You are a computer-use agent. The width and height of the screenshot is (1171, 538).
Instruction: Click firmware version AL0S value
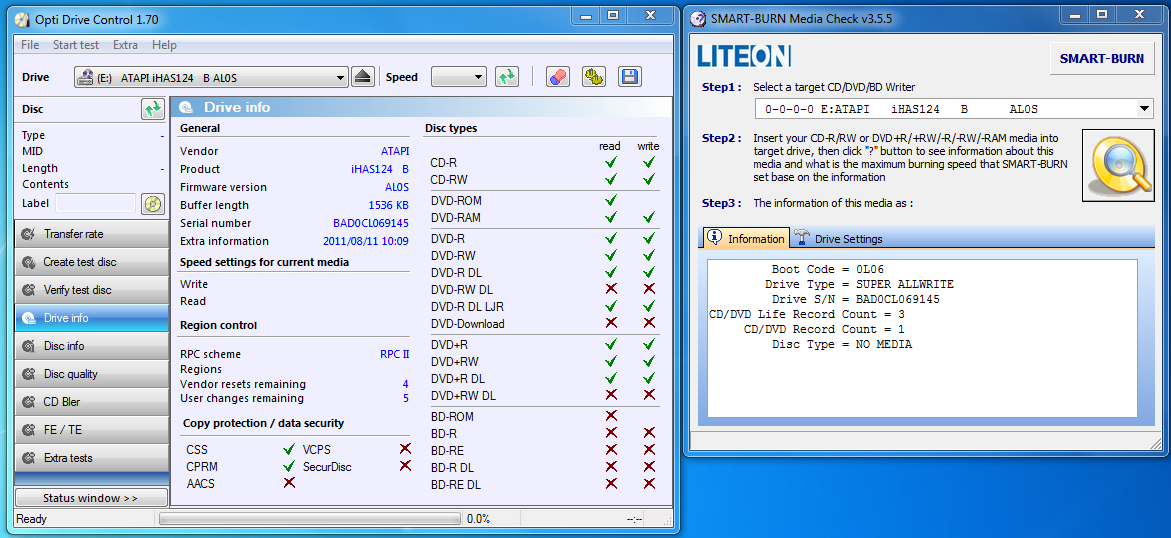click(397, 188)
